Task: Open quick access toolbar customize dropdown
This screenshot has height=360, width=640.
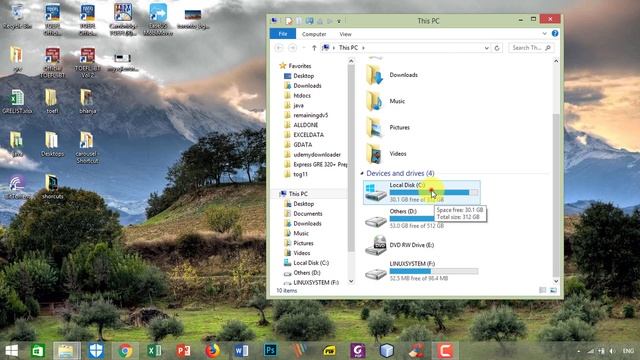Action: click(x=338, y=21)
